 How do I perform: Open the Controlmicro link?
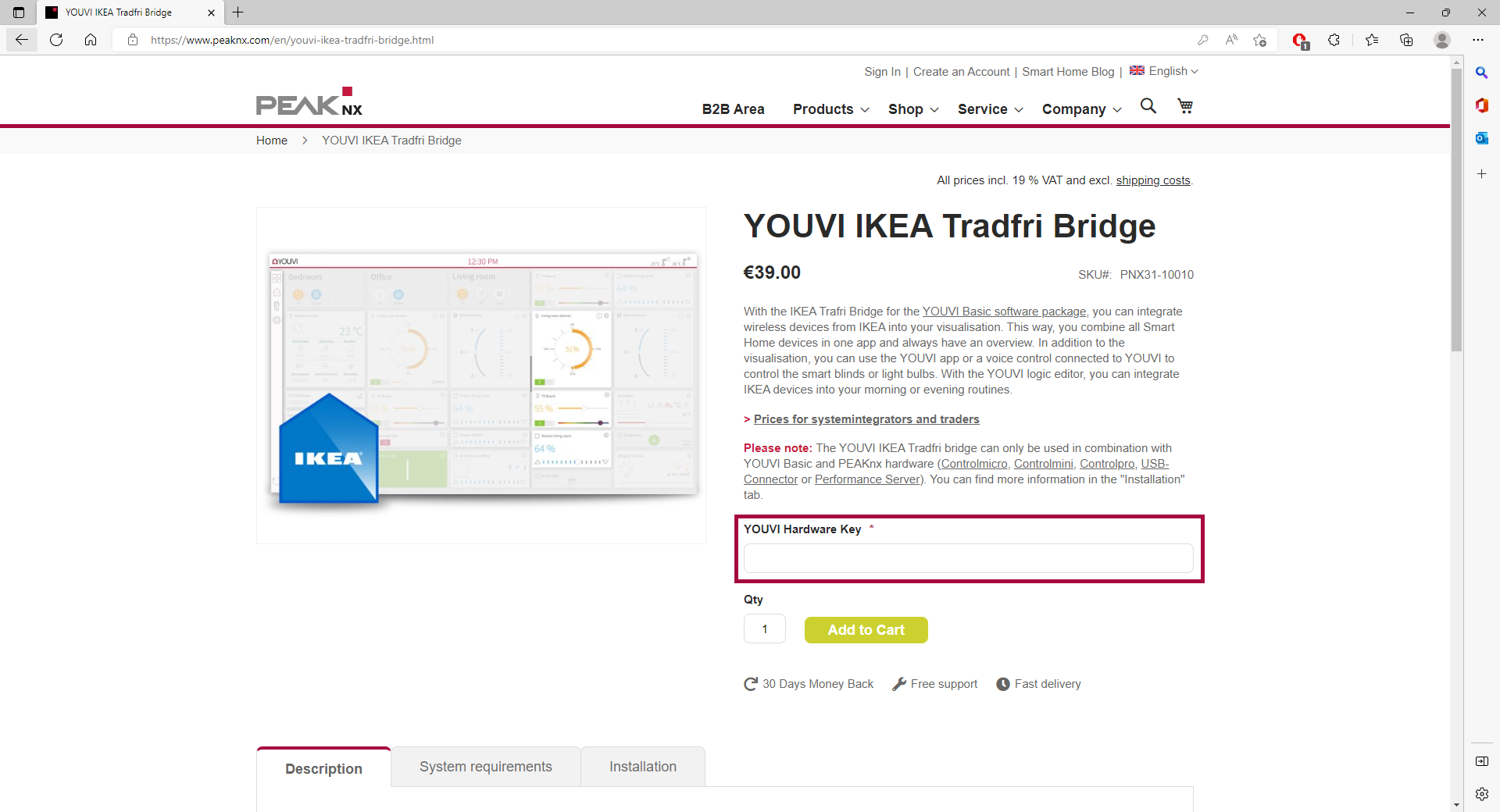coord(974,464)
